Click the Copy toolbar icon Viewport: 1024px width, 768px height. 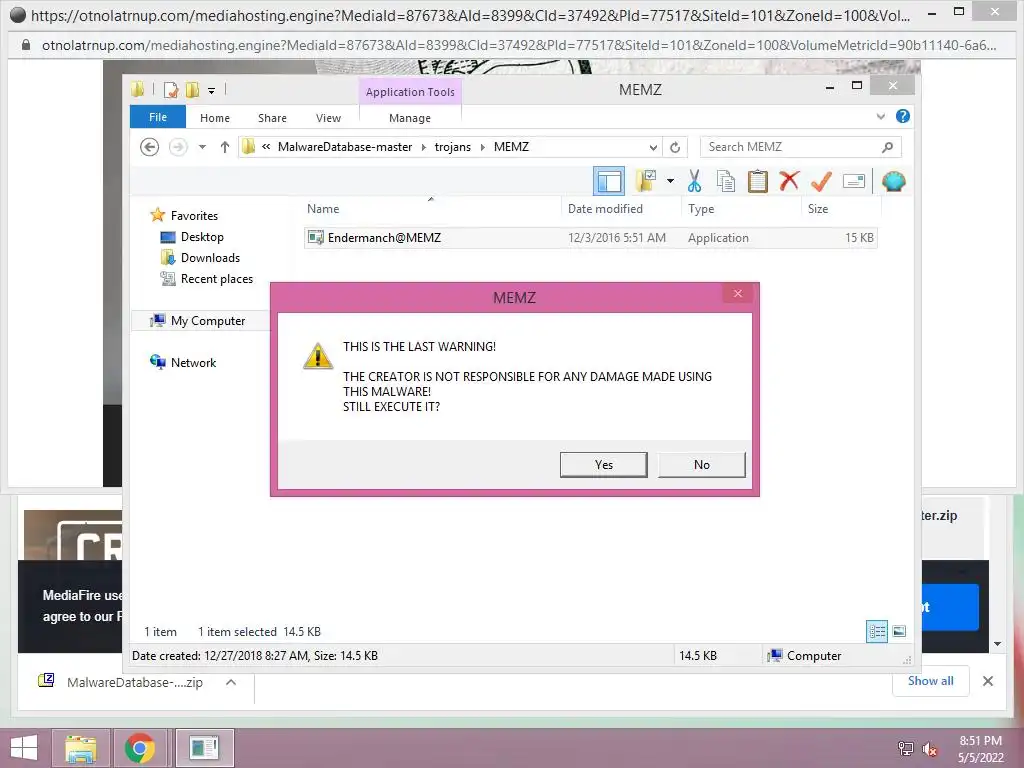click(726, 181)
